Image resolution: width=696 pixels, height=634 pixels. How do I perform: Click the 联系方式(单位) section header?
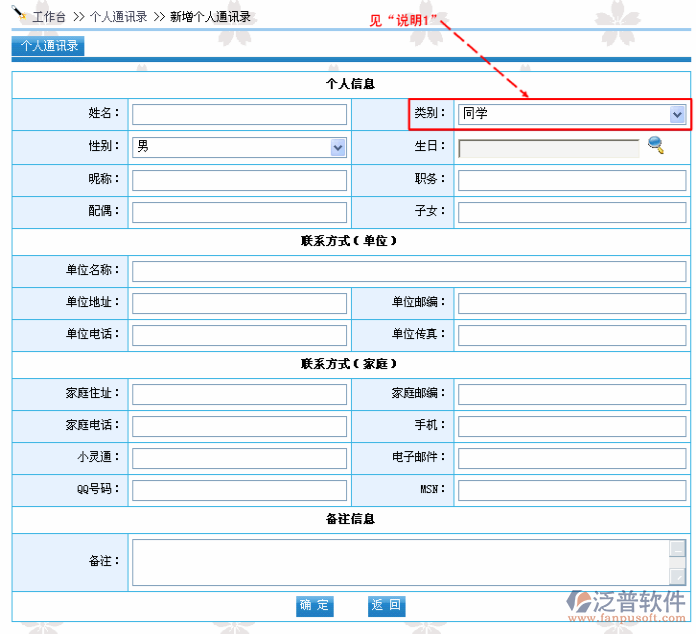click(x=348, y=241)
